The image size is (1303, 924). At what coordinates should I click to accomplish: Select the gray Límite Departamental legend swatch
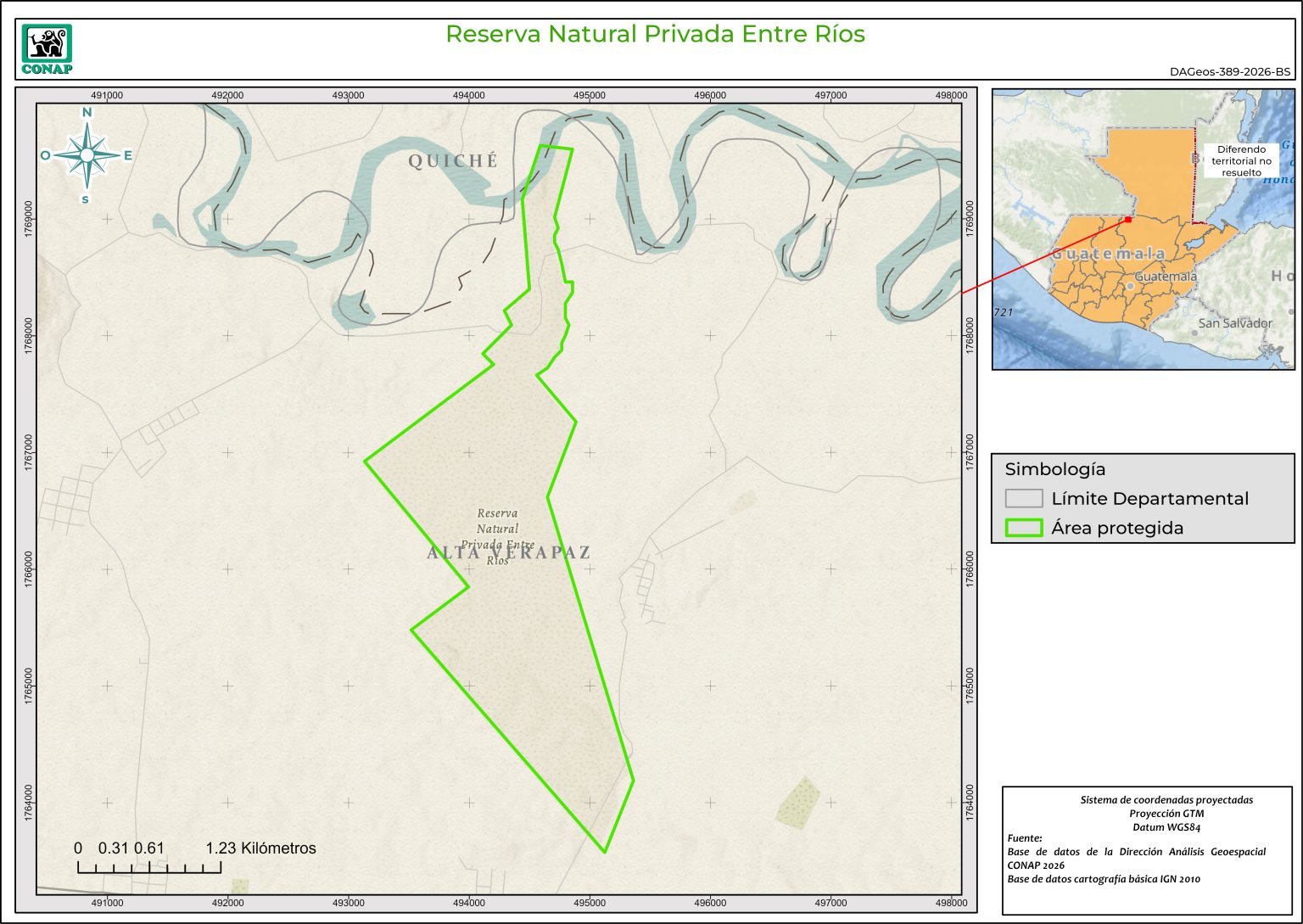point(1023,499)
